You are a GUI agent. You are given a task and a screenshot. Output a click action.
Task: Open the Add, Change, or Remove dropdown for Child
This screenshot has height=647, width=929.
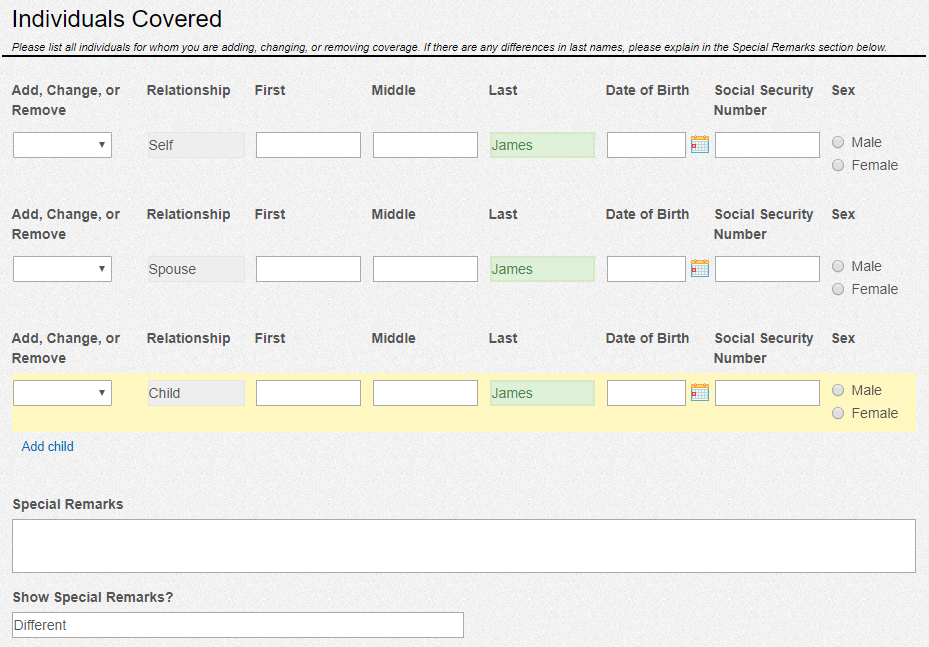click(62, 393)
